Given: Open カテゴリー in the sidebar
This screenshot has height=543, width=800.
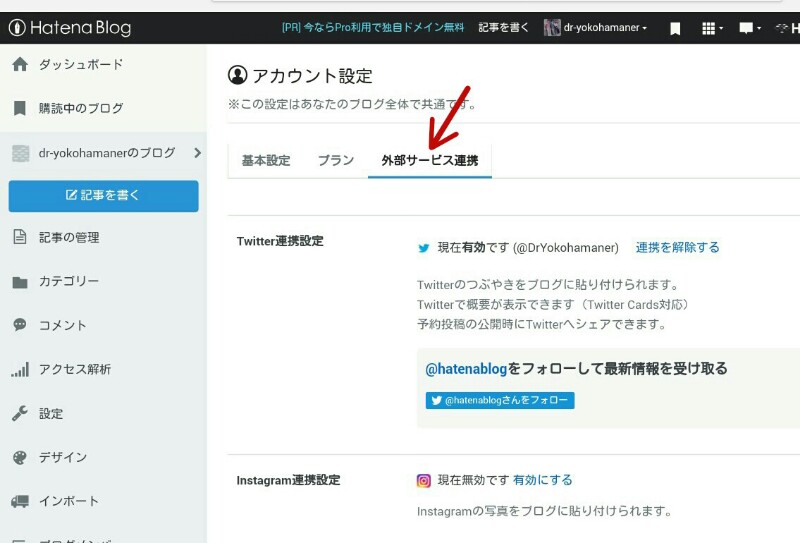Looking at the screenshot, I should pos(69,281).
